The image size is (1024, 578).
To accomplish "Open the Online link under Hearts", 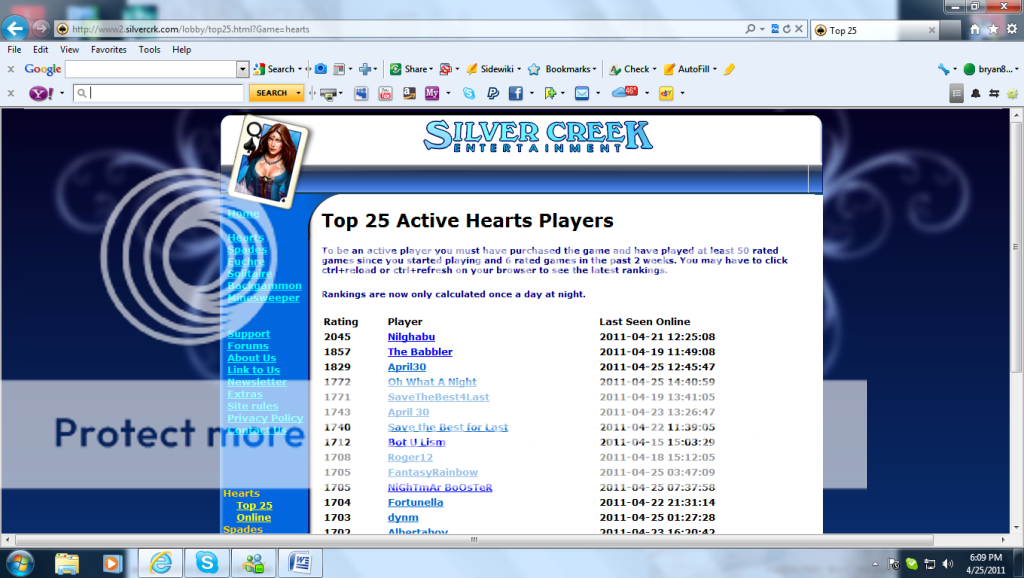I will point(253,518).
